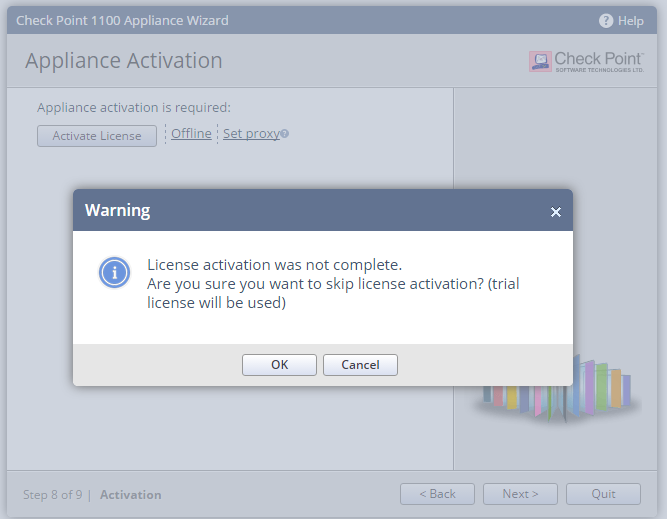The image size is (667, 519).
Task: Click Cancel in the Warning dialog
Action: pos(360,365)
